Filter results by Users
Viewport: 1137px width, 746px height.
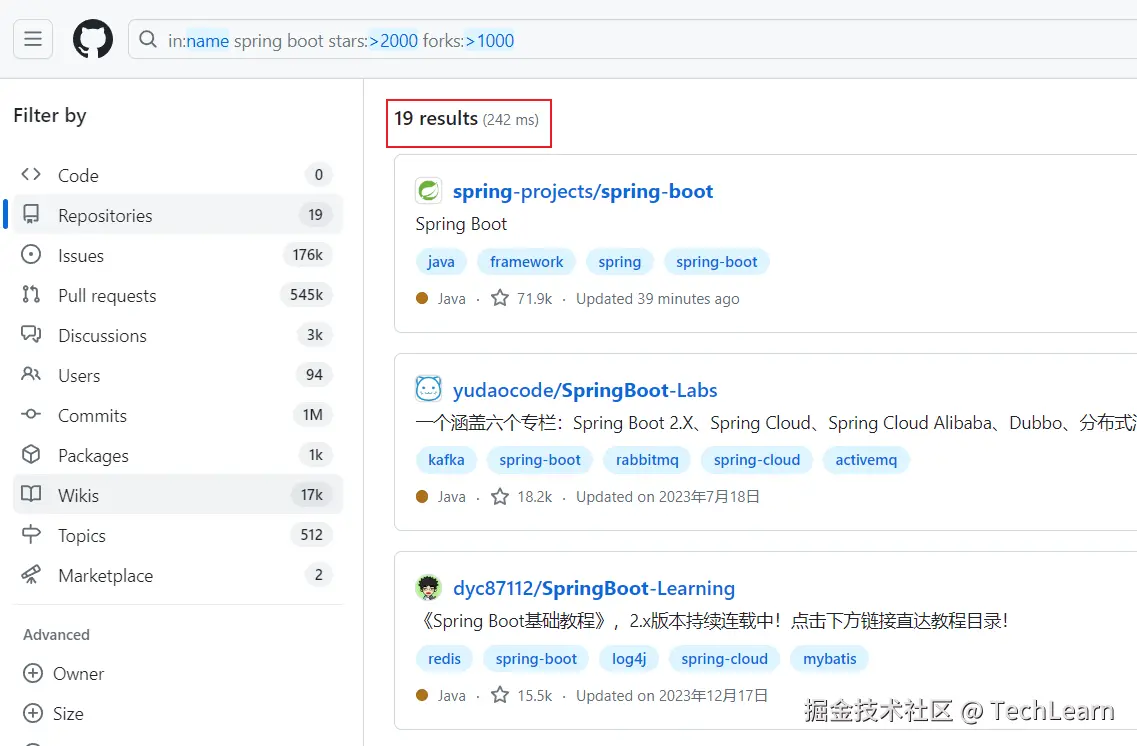click(178, 375)
